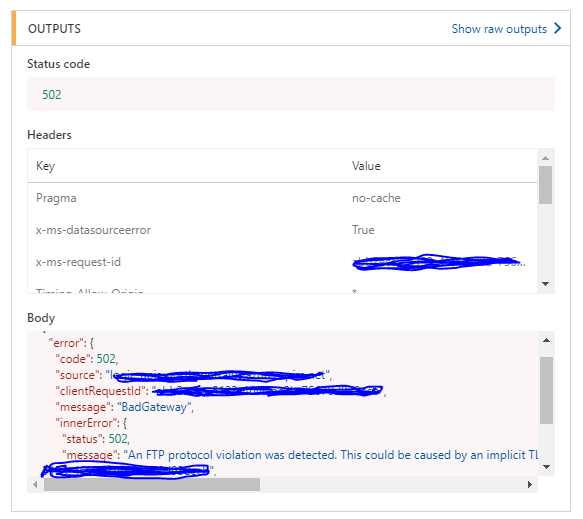Select the x-ms-request-id key

click(78, 262)
